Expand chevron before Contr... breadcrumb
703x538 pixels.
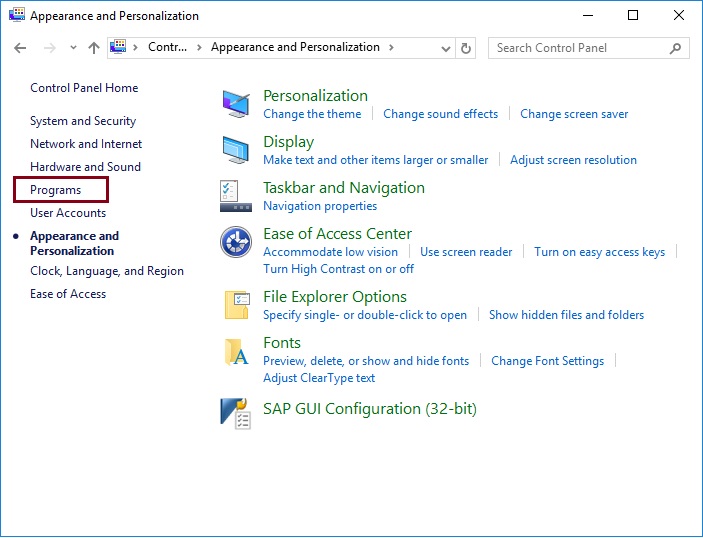135,48
